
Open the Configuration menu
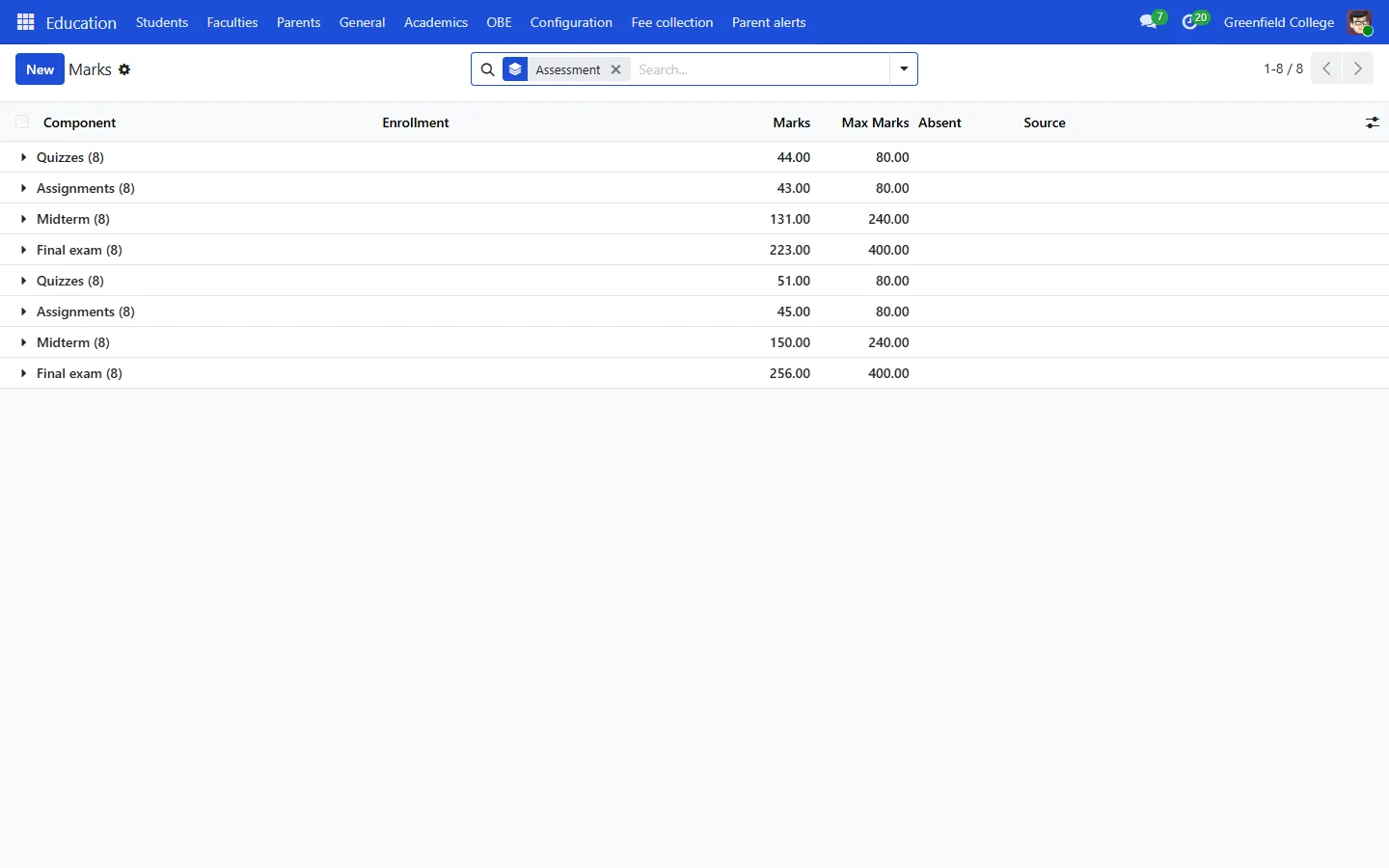point(571,22)
